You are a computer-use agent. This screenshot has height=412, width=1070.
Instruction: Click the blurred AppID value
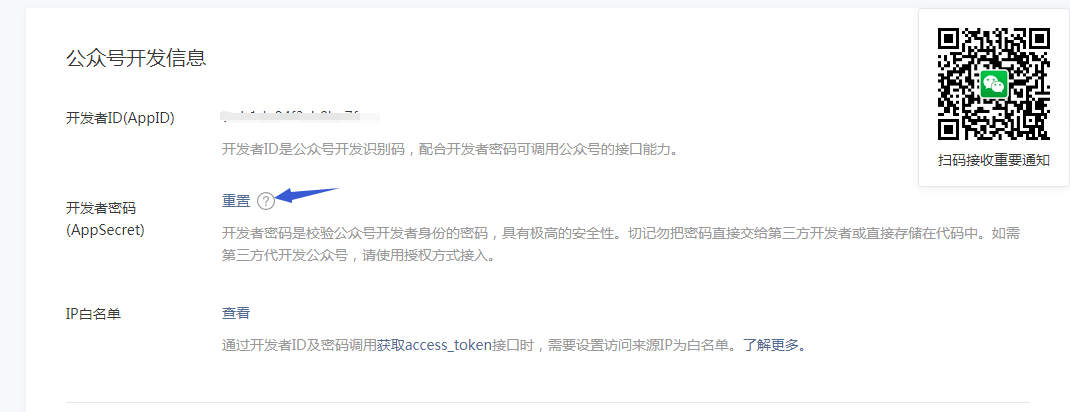(301, 117)
